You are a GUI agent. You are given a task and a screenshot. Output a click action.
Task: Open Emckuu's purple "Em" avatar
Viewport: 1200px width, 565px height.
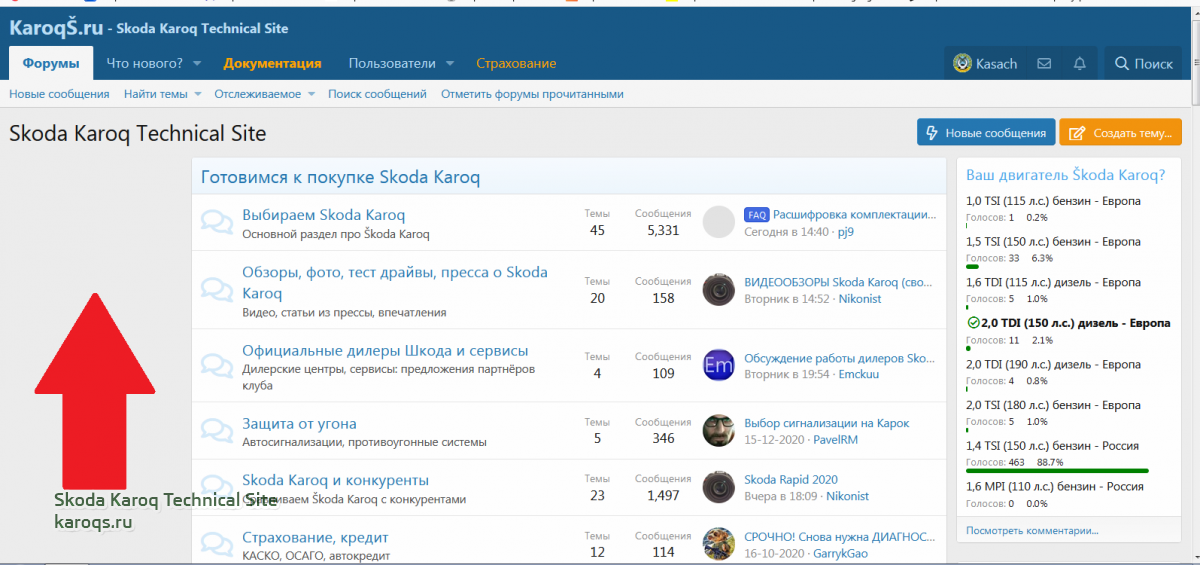pos(719,366)
